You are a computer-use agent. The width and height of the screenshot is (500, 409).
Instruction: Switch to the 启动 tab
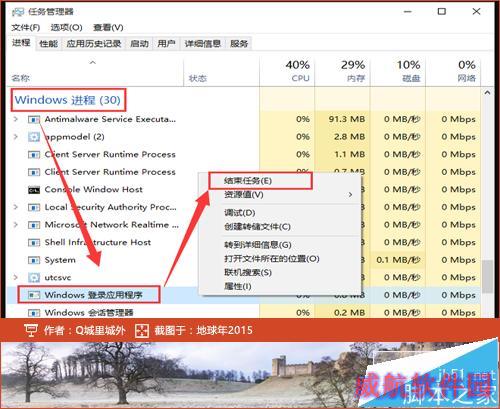[139, 44]
